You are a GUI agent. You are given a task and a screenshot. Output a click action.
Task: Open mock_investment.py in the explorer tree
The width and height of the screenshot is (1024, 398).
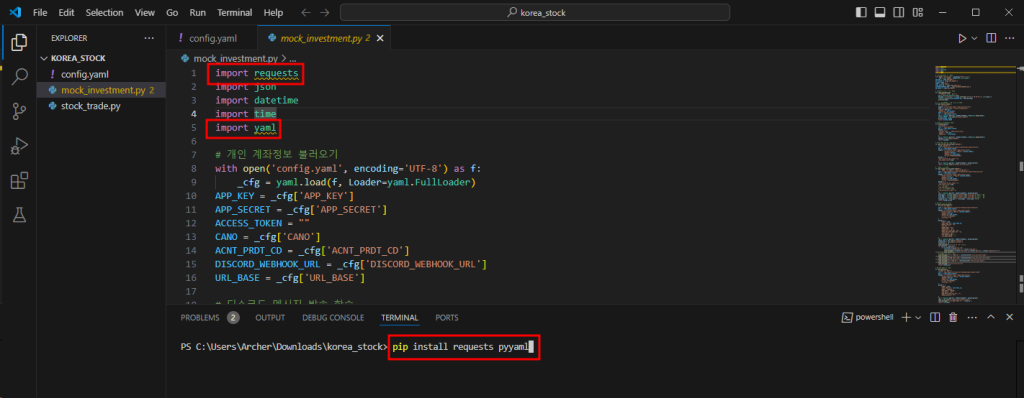click(101, 90)
